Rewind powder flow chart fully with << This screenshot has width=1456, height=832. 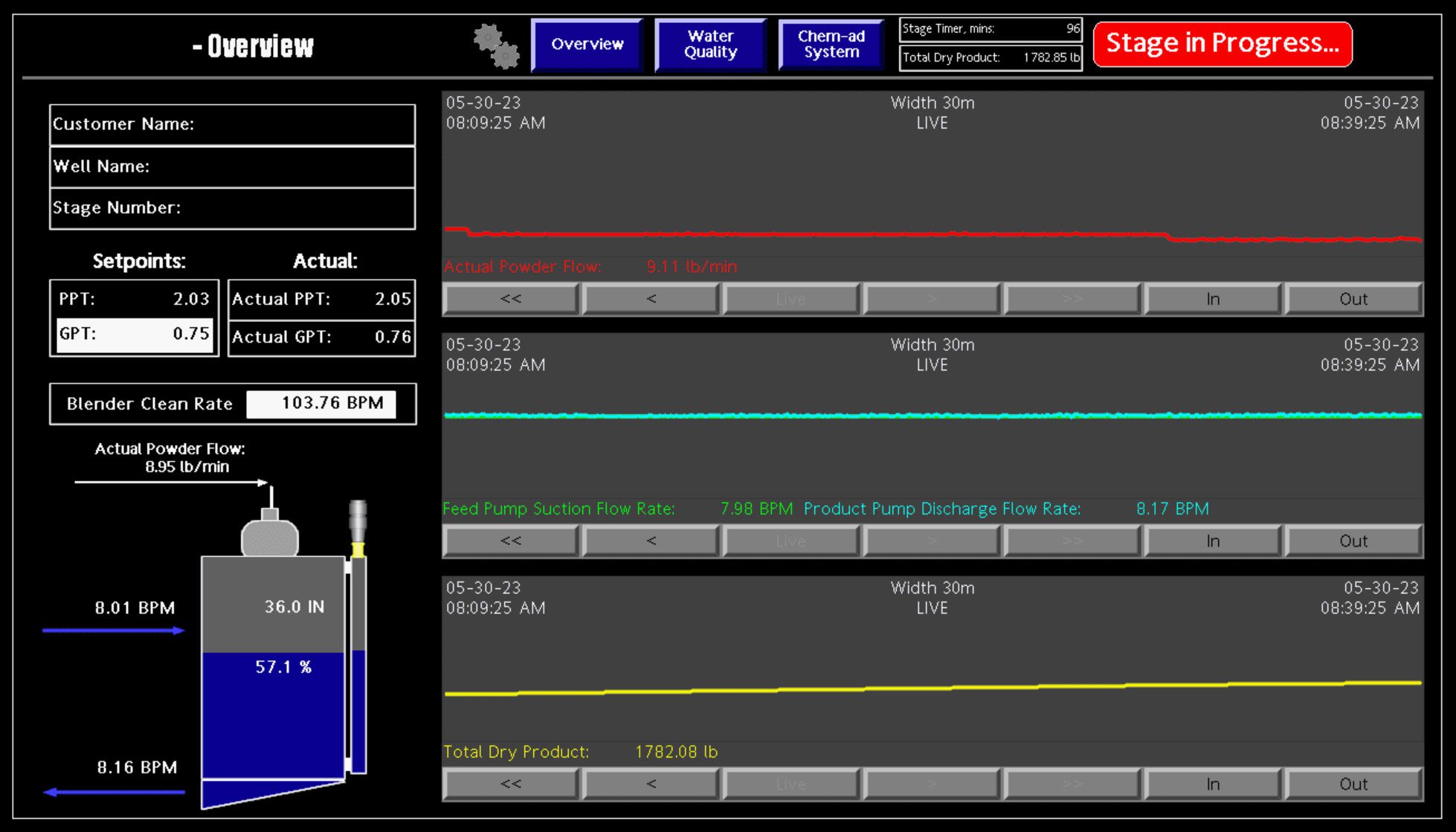[x=511, y=299]
